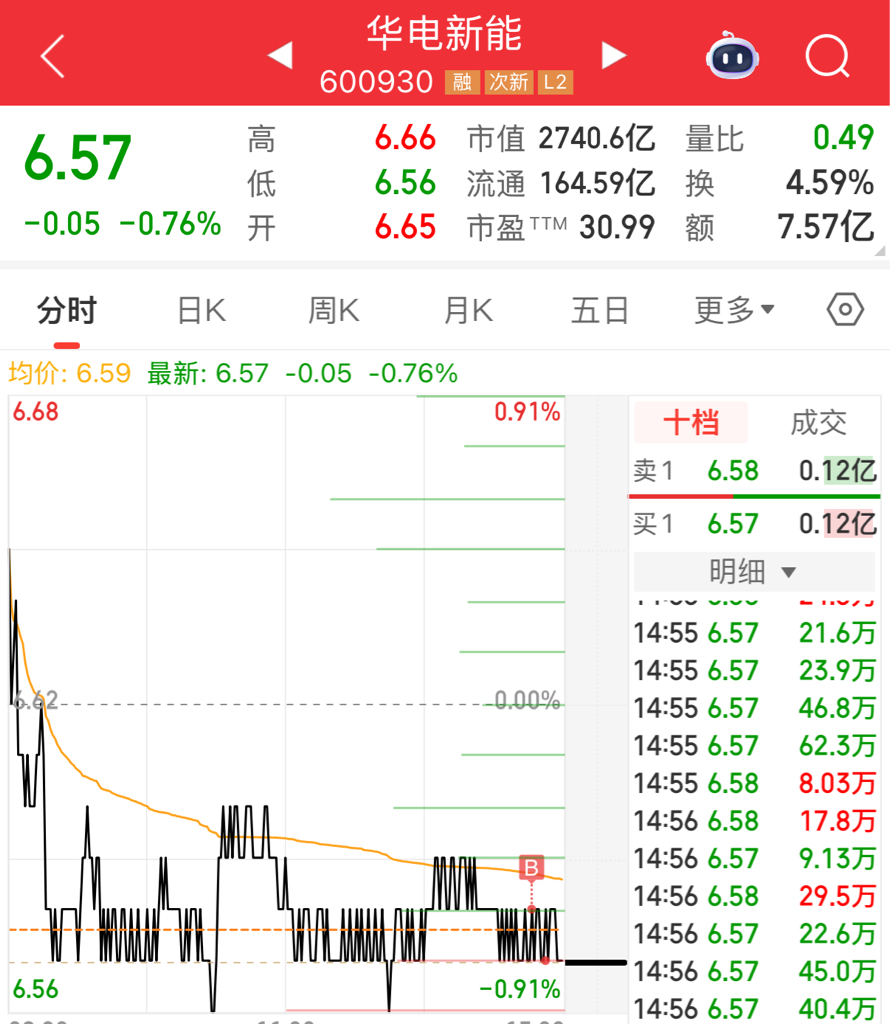The height and width of the screenshot is (1024, 890).
Task: Tap the average price 均价: 6.59
Action: tap(70, 374)
